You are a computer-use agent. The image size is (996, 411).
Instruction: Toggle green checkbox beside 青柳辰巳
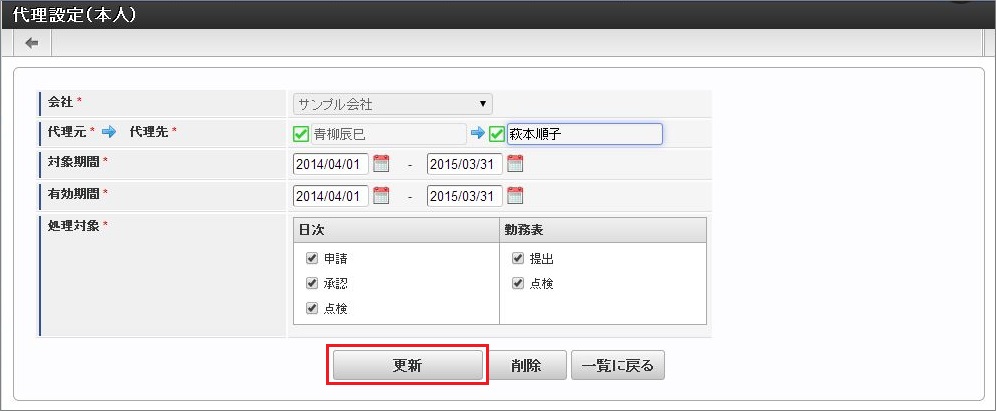click(x=300, y=134)
